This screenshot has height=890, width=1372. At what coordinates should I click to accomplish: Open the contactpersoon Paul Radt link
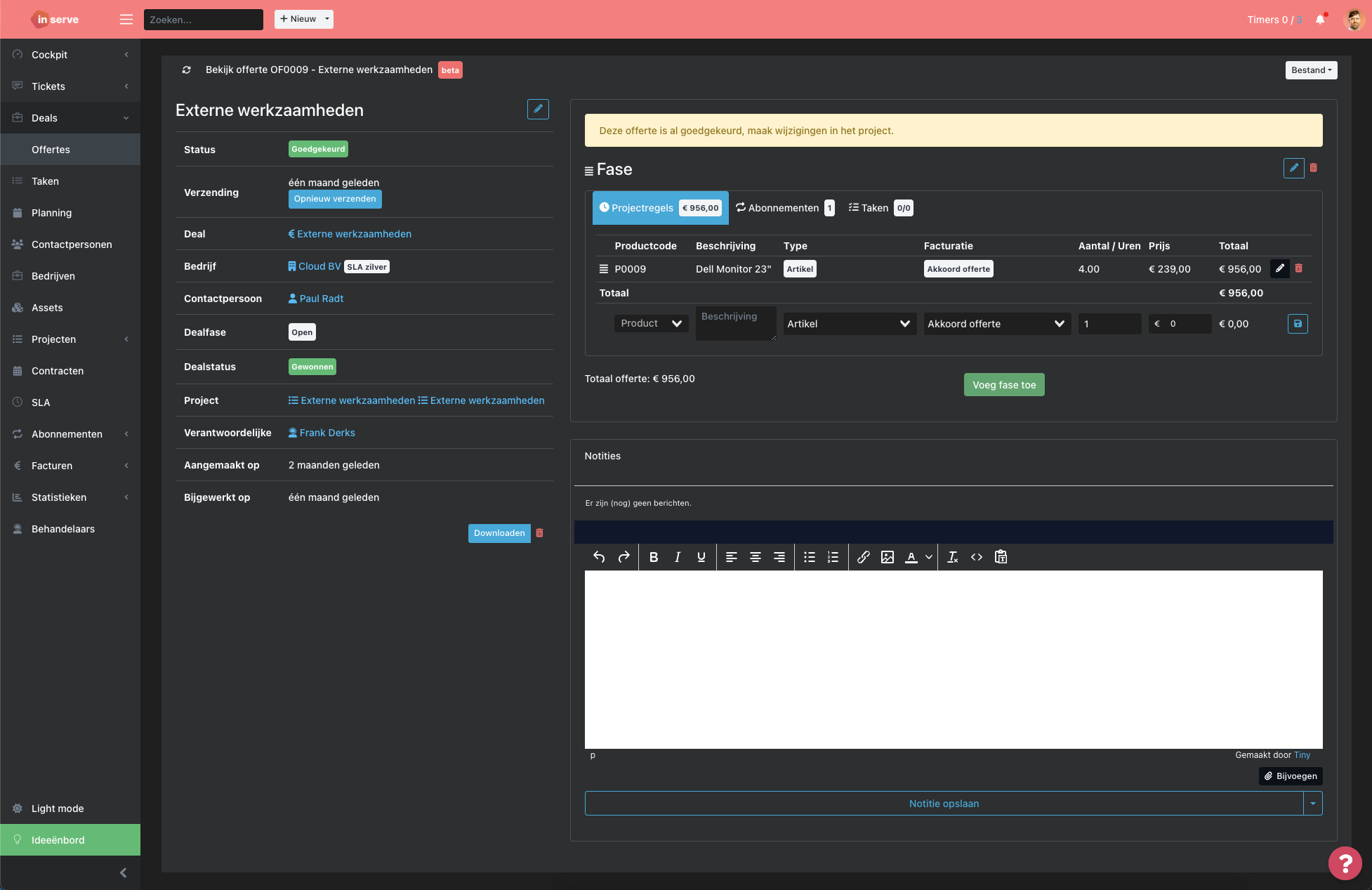pos(320,298)
